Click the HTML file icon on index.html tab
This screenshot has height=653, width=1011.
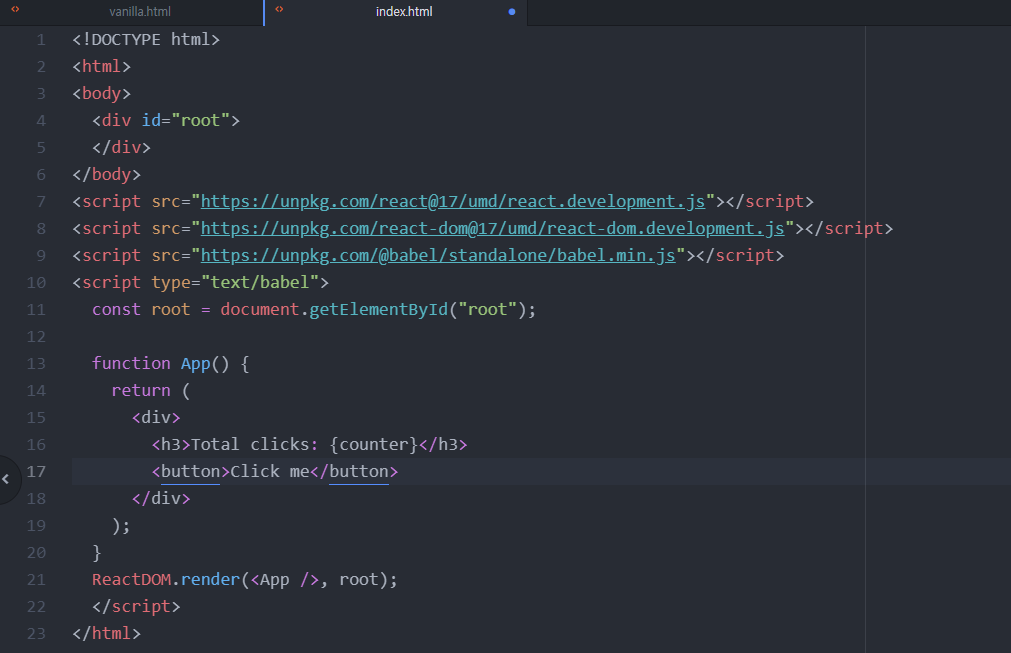coord(279,9)
